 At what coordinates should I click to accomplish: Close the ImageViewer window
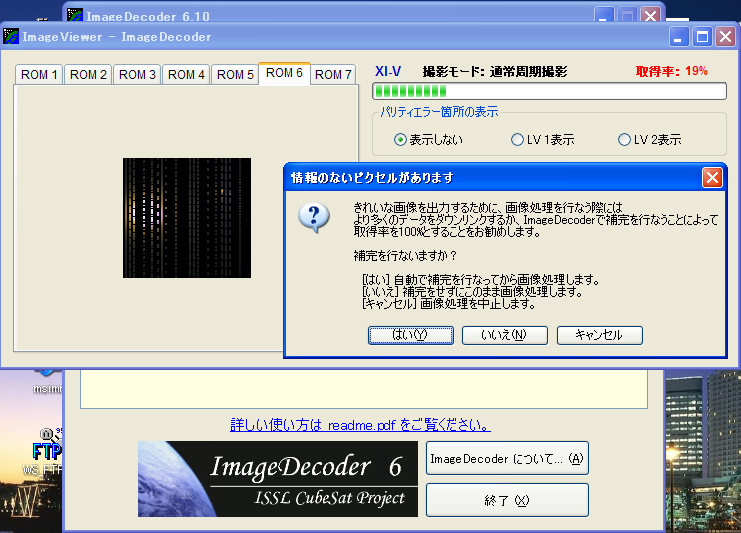725,36
